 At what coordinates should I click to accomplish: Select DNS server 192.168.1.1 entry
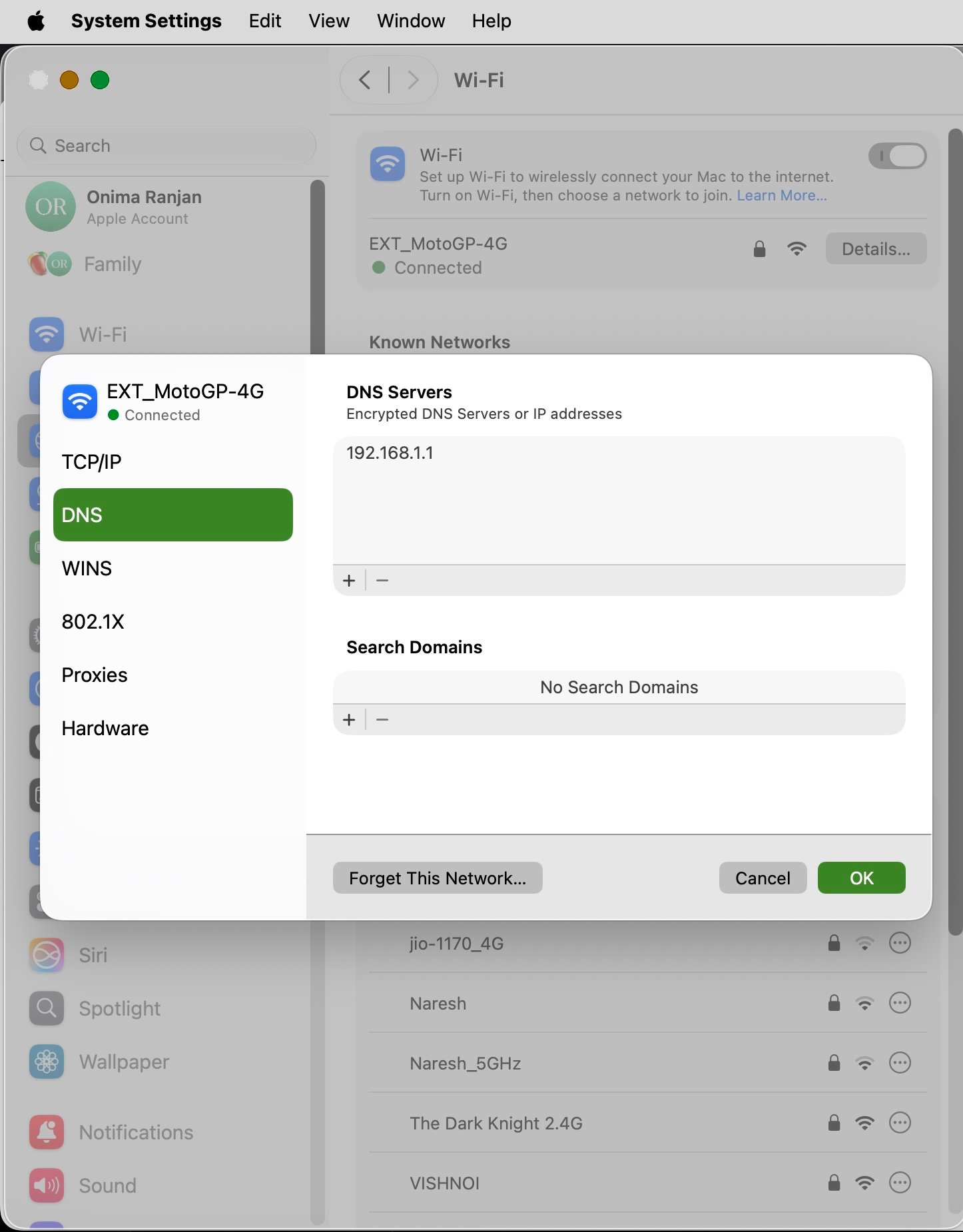click(x=619, y=454)
